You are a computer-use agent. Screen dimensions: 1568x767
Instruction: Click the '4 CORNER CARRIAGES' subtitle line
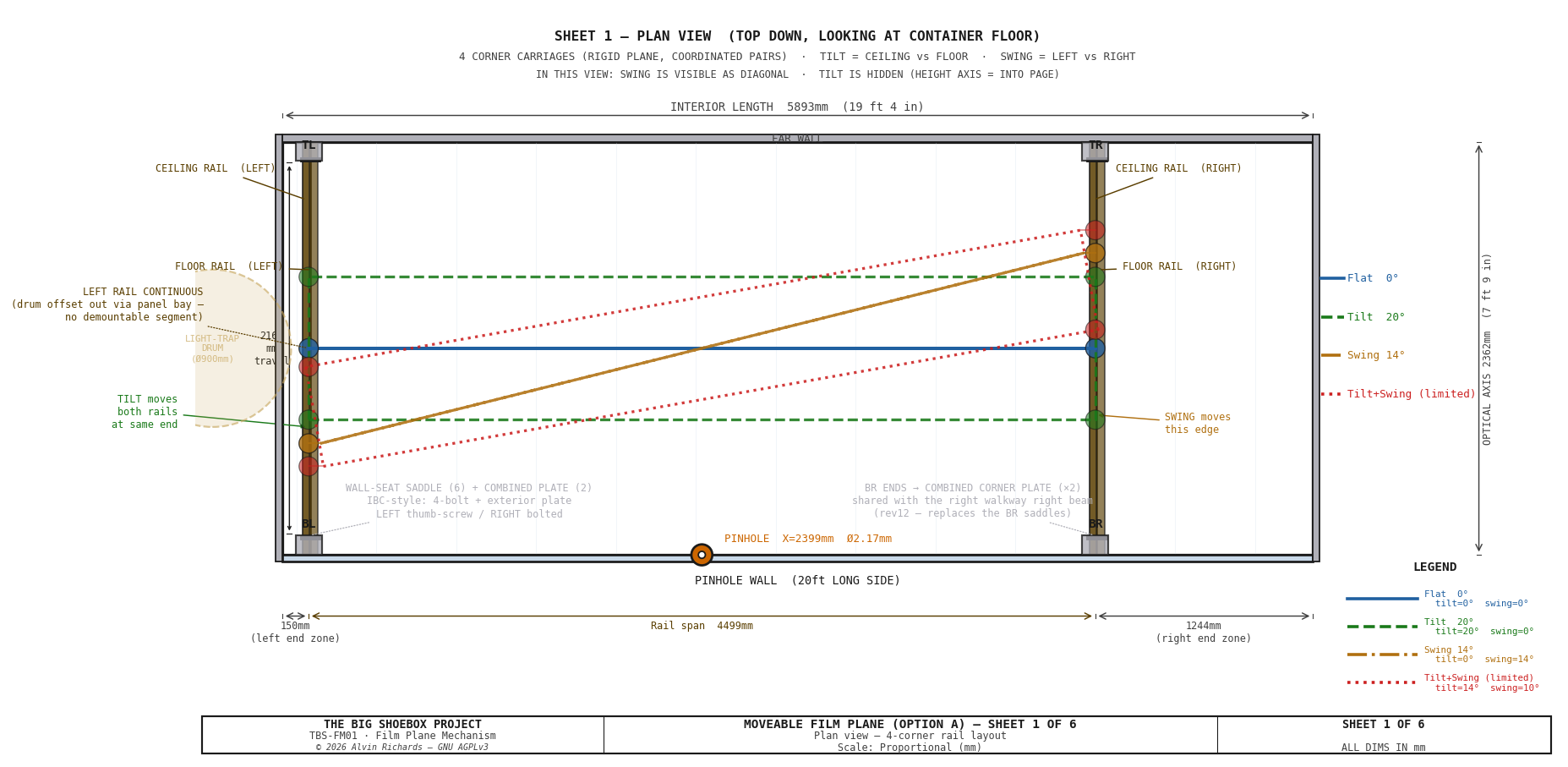797,58
